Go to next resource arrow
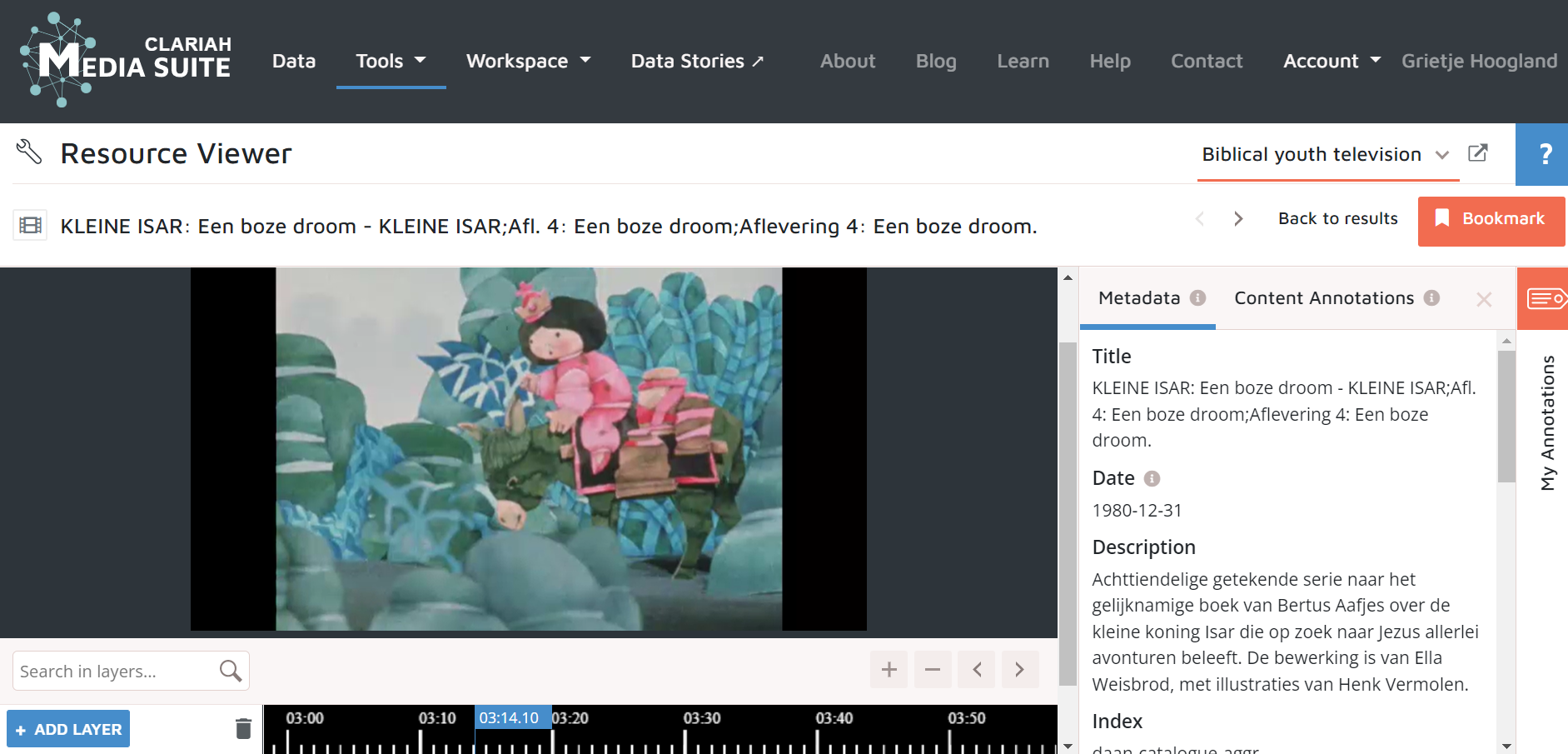The width and height of the screenshot is (1568, 754). click(1238, 219)
